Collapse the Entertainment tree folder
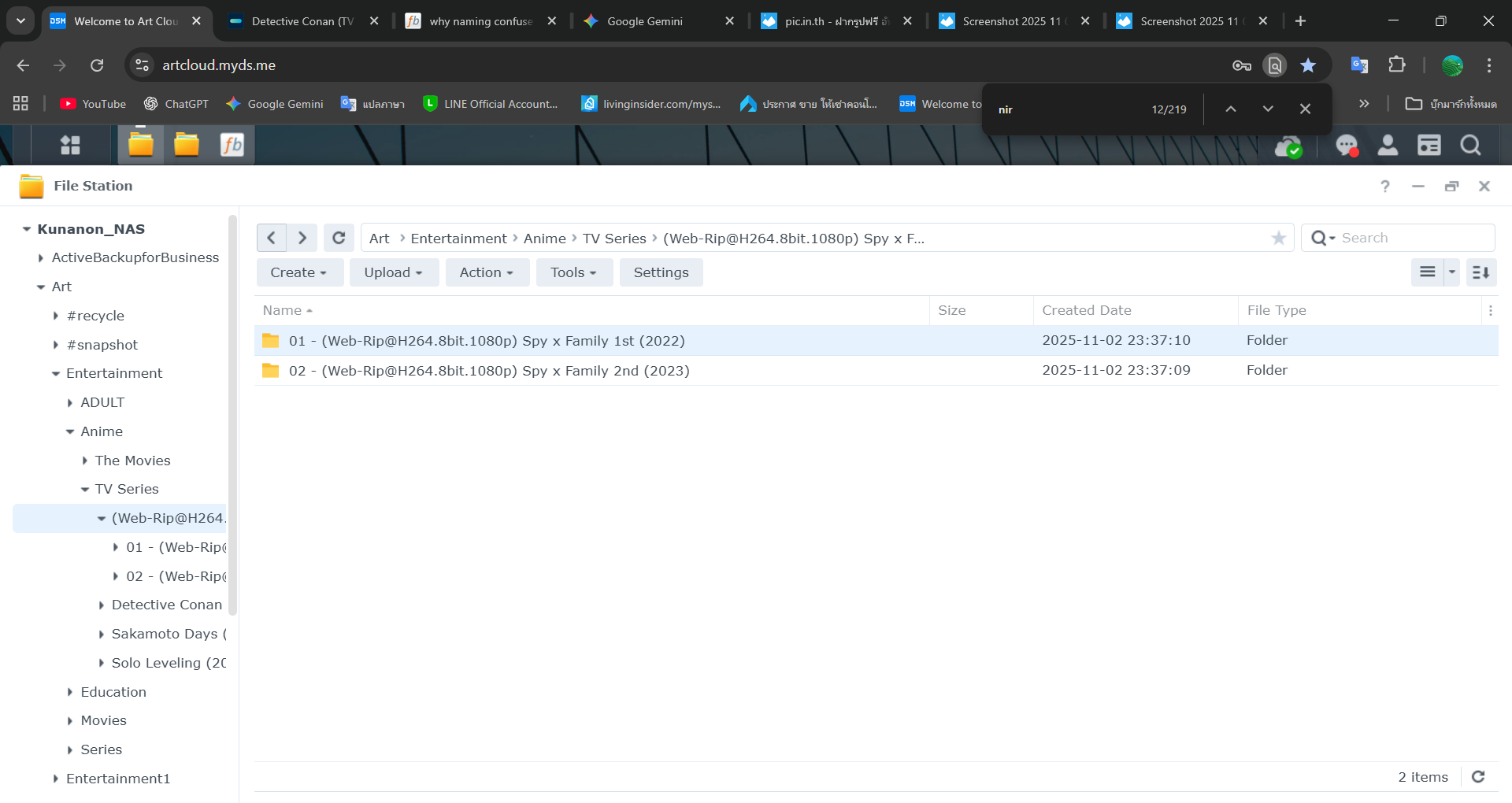The height and width of the screenshot is (803, 1512). [56, 374]
